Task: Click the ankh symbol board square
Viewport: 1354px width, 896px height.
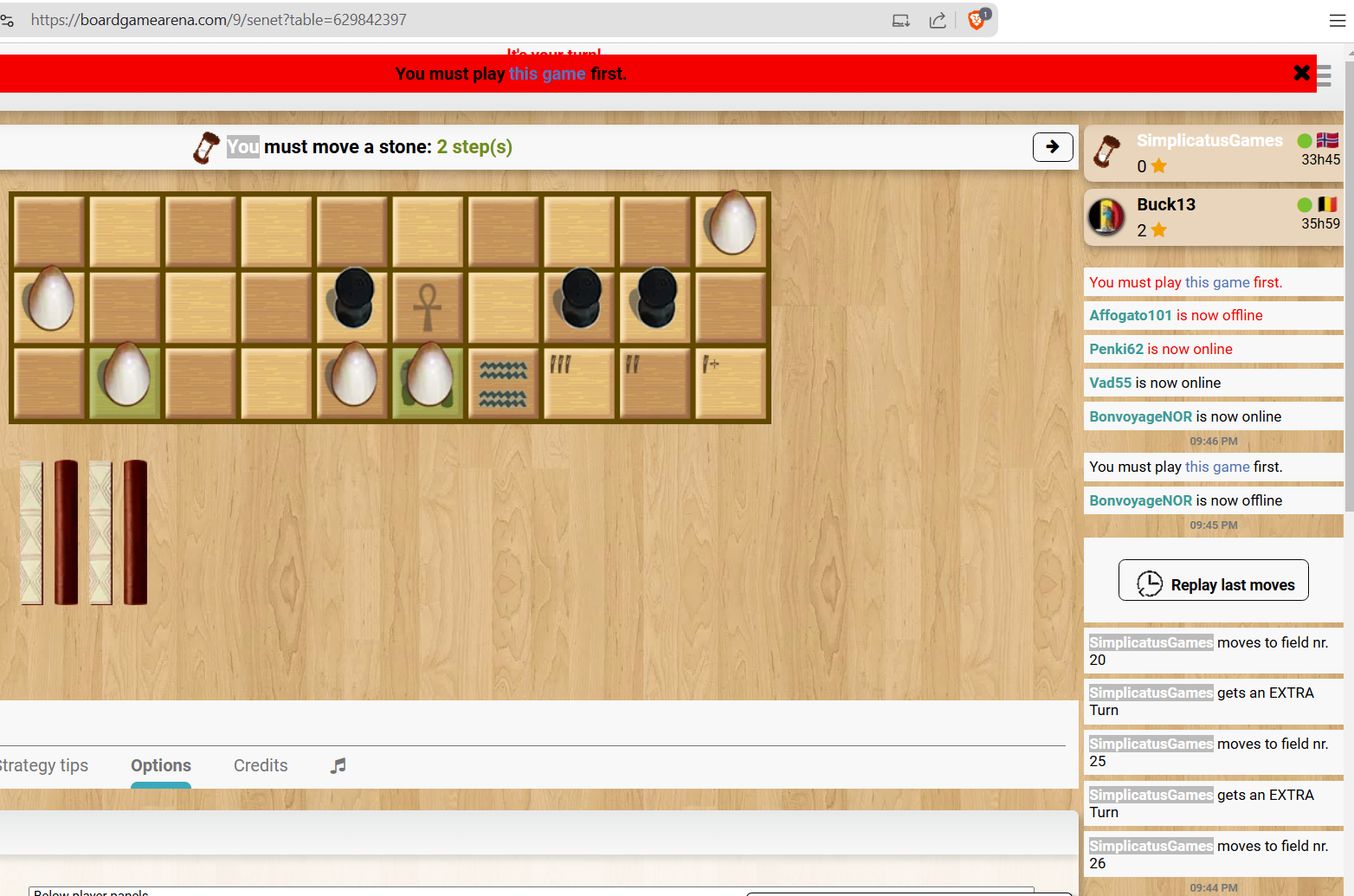Action: click(428, 307)
